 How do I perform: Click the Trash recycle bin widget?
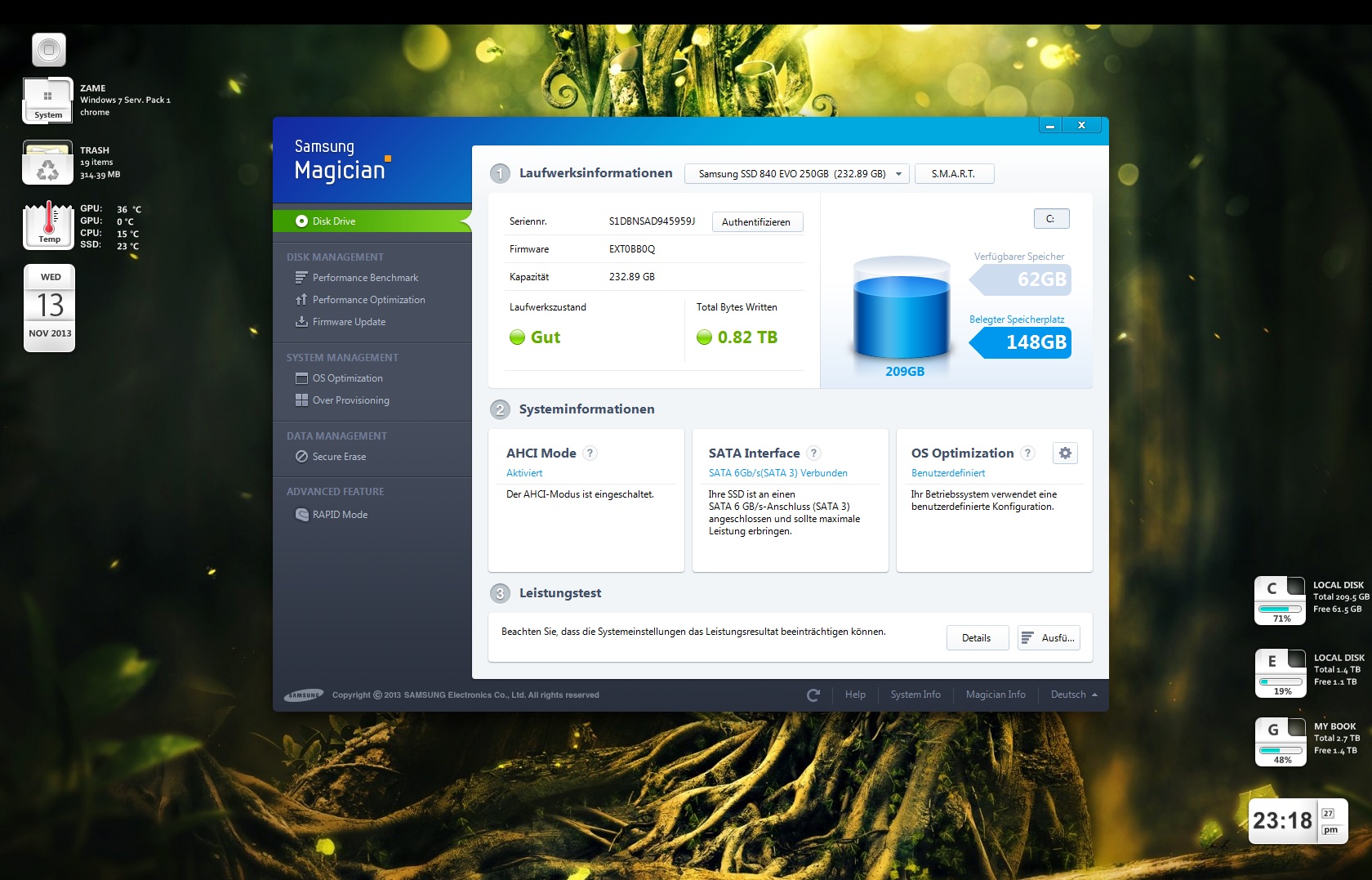[x=48, y=163]
